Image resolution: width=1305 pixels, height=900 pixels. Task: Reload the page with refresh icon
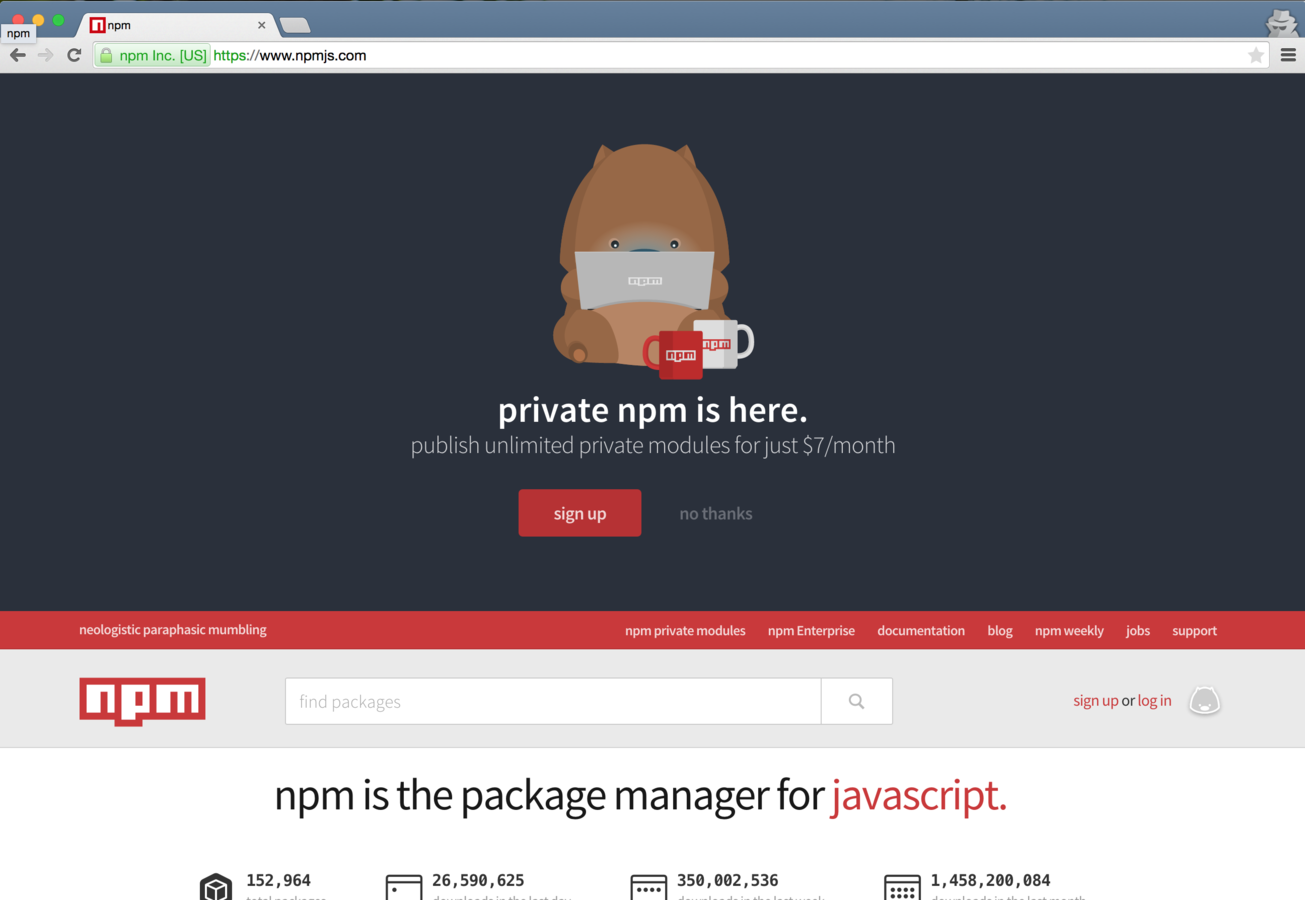point(74,55)
